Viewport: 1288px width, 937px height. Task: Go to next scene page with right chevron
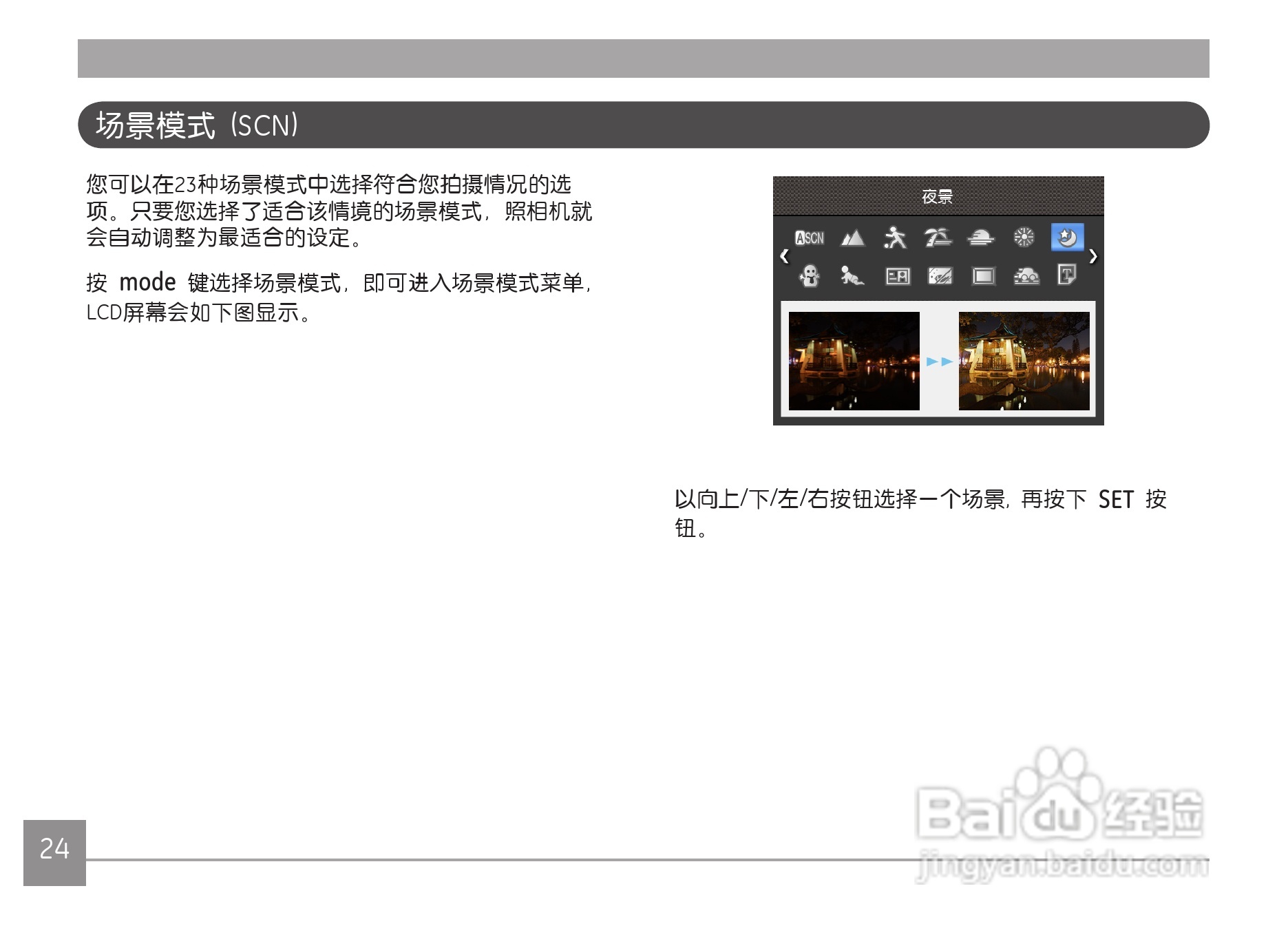[1092, 257]
